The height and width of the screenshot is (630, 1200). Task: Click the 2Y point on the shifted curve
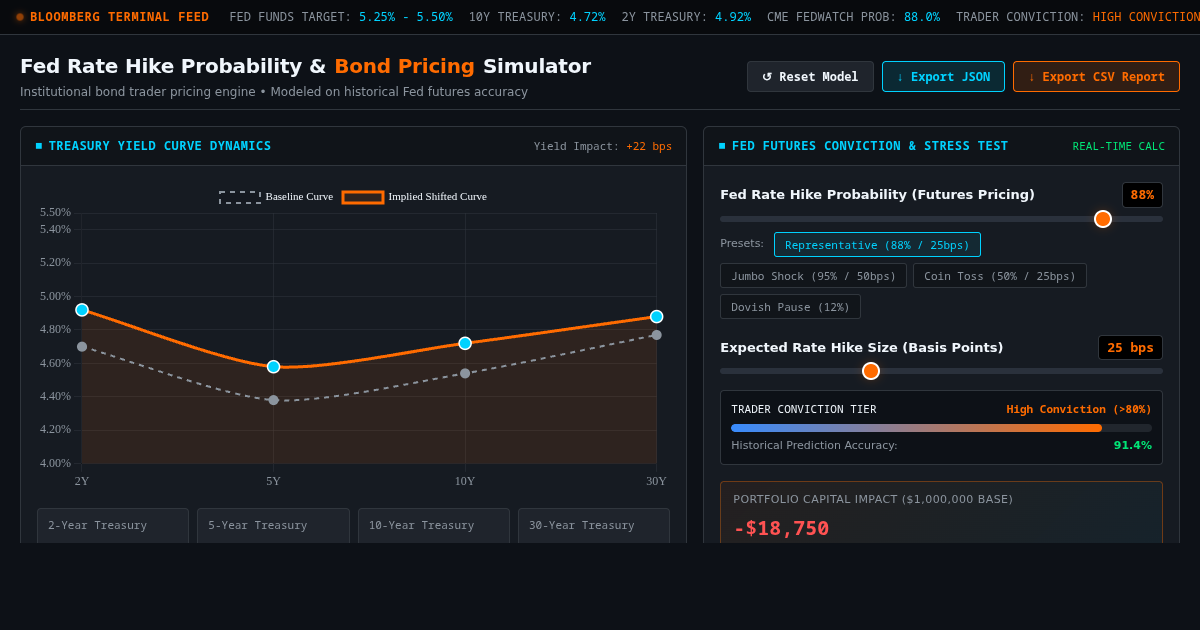(82, 310)
